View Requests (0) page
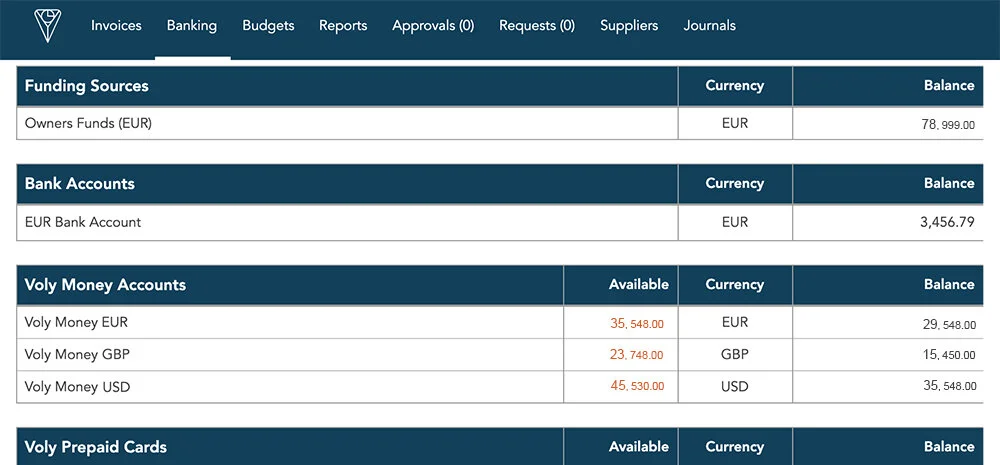Image resolution: width=1000 pixels, height=465 pixels. tap(537, 26)
